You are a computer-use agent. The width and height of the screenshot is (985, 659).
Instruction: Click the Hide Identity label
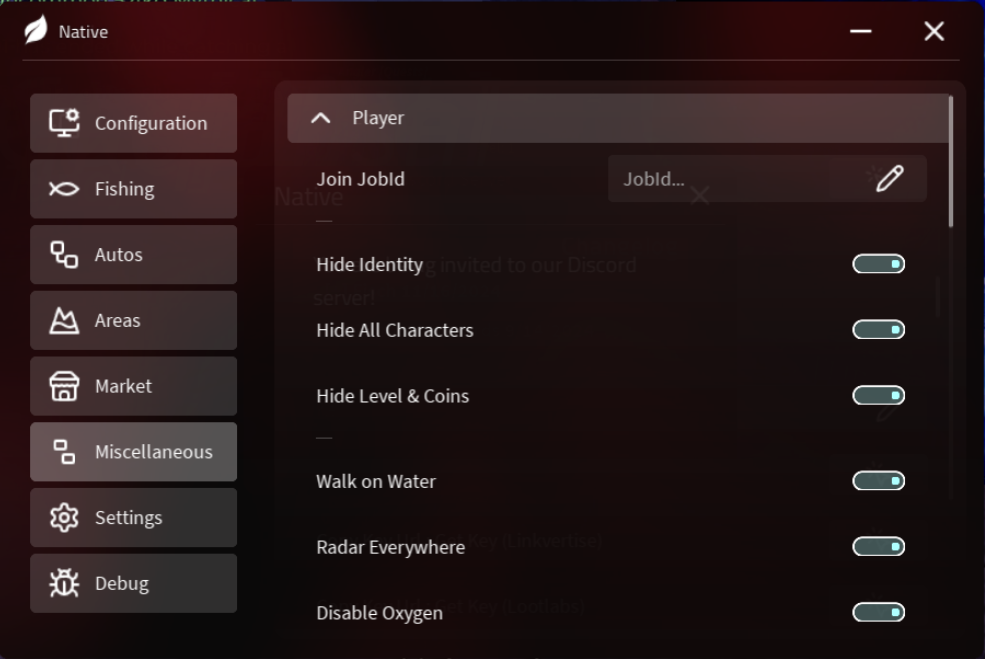click(369, 264)
